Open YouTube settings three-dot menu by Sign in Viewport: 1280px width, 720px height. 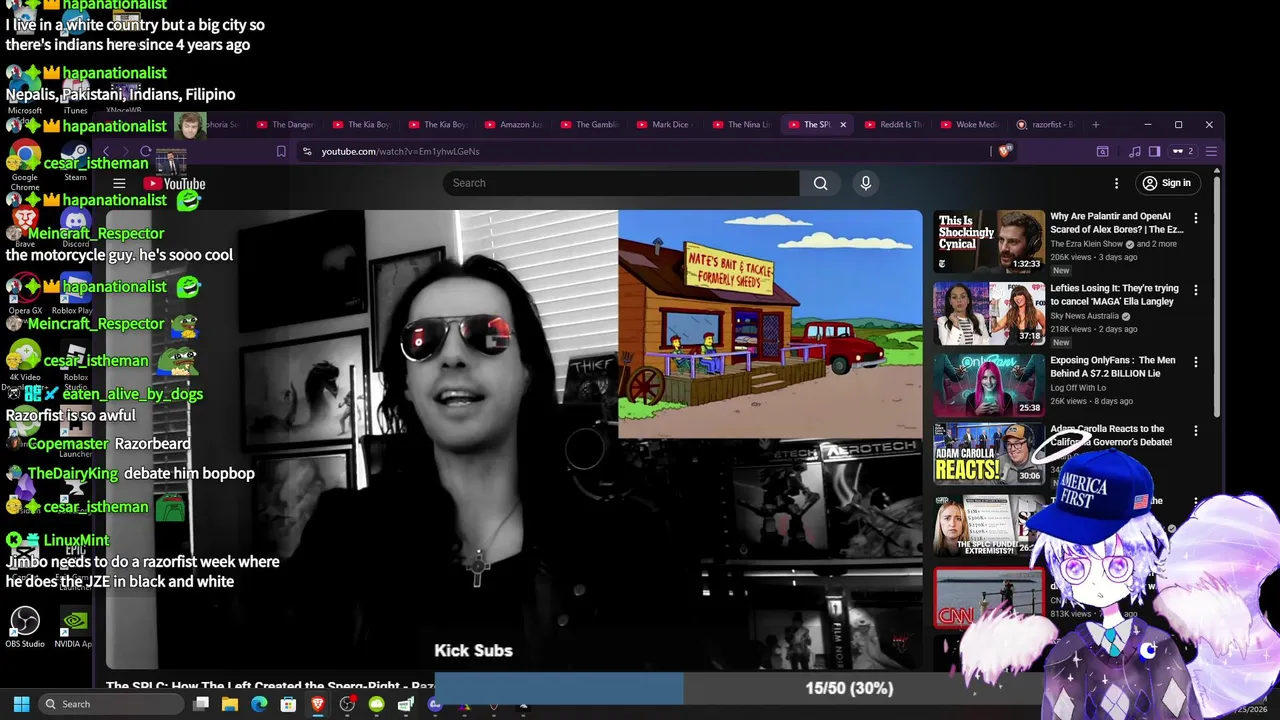[1116, 183]
